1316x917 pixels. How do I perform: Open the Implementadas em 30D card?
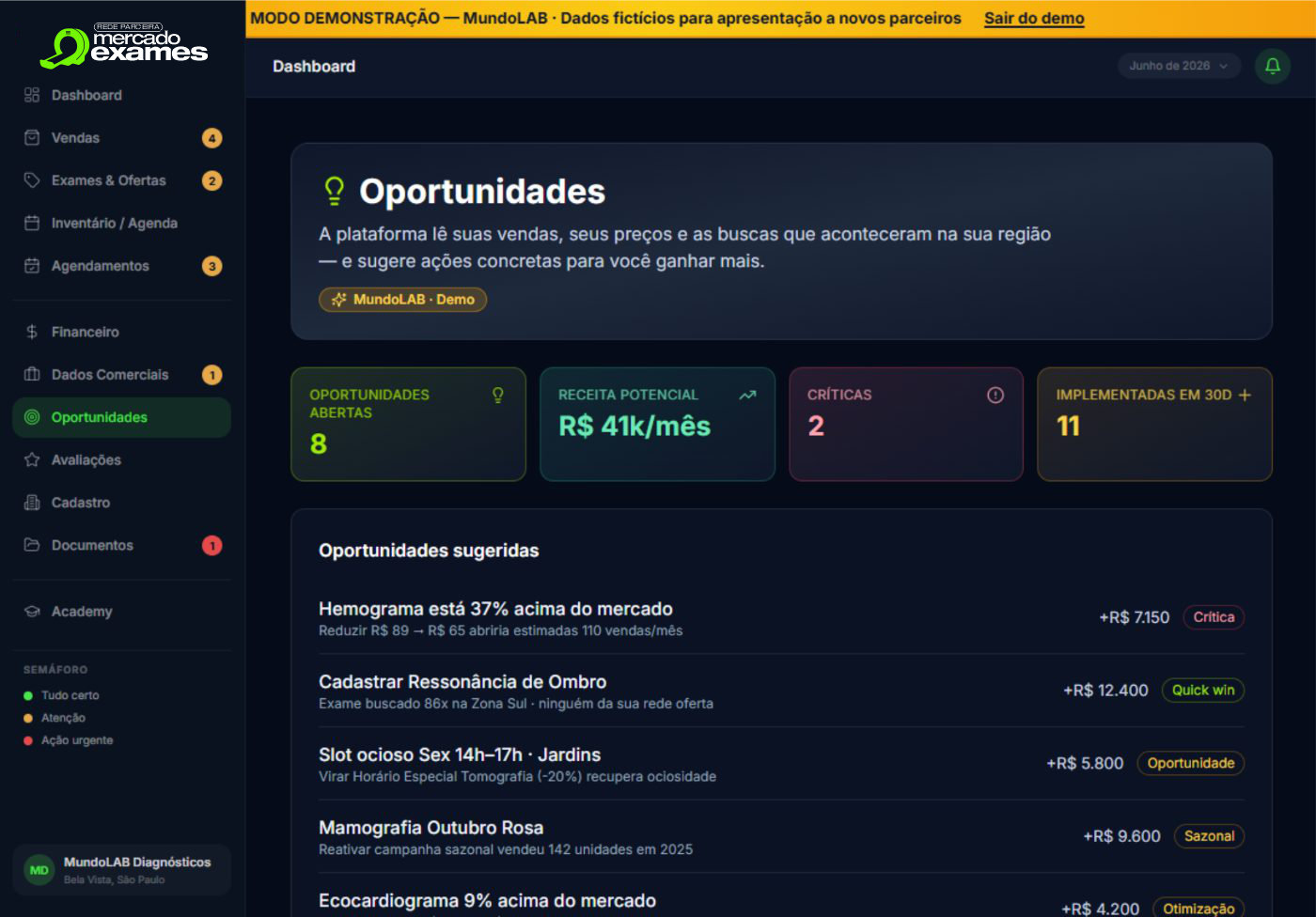point(1154,424)
